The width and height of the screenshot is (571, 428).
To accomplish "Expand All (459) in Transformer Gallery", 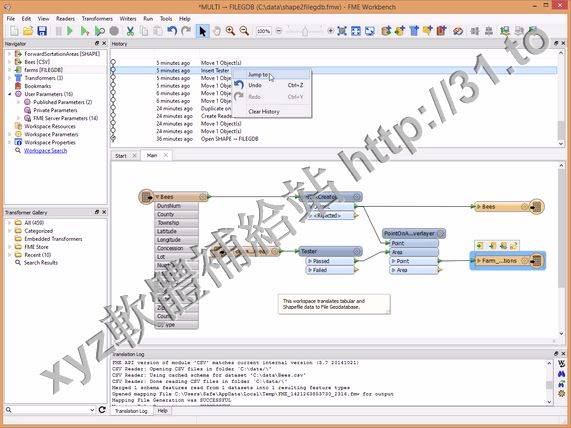I will tap(9, 223).
